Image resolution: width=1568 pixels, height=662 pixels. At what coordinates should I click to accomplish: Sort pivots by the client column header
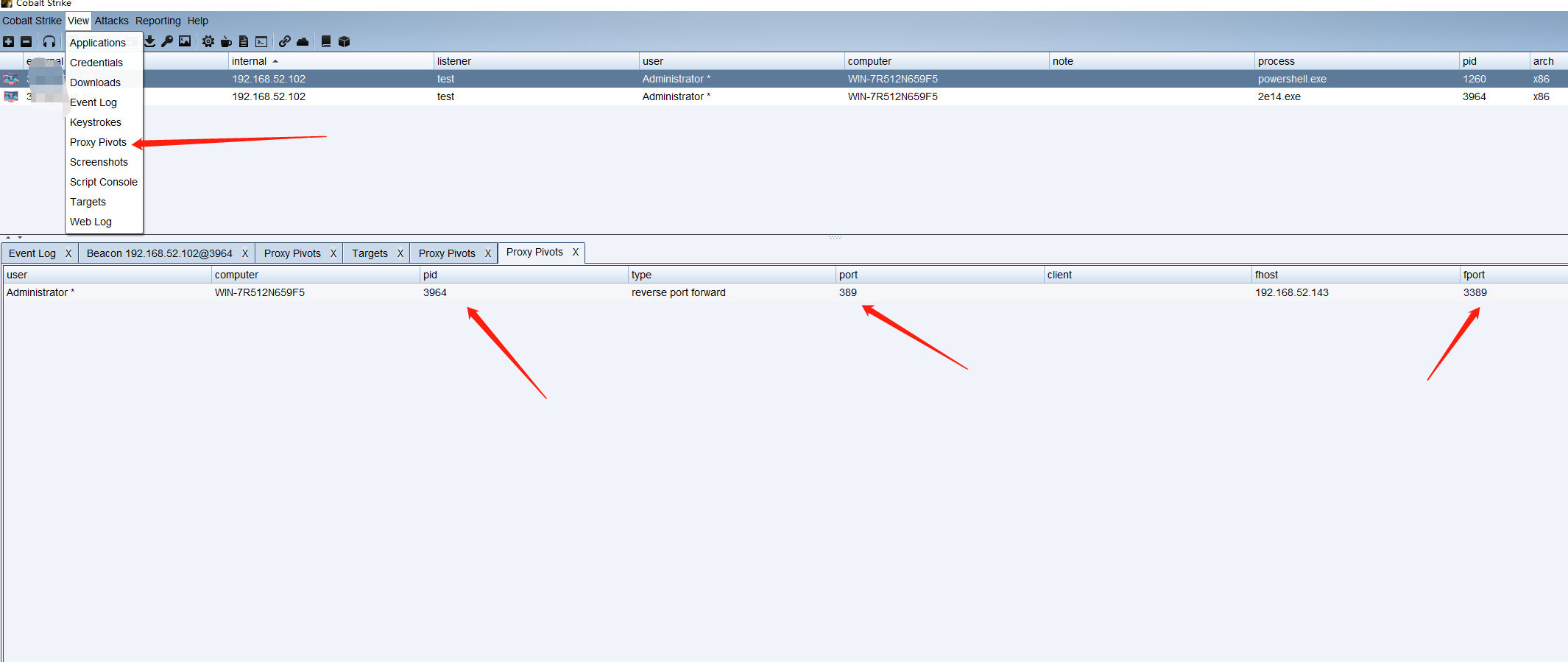click(1148, 275)
